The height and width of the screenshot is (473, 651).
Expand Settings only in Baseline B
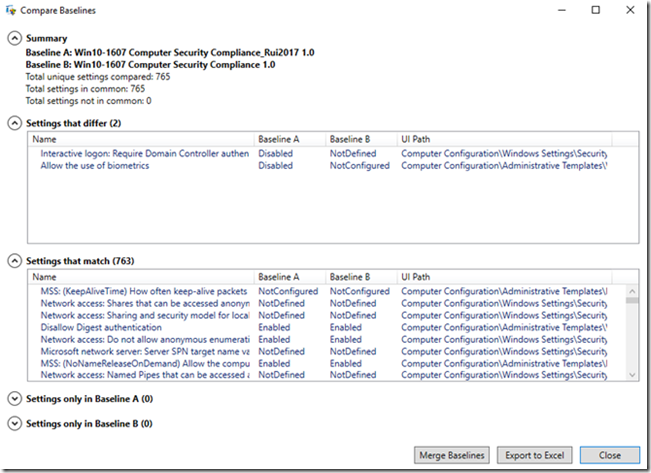(x=15, y=424)
